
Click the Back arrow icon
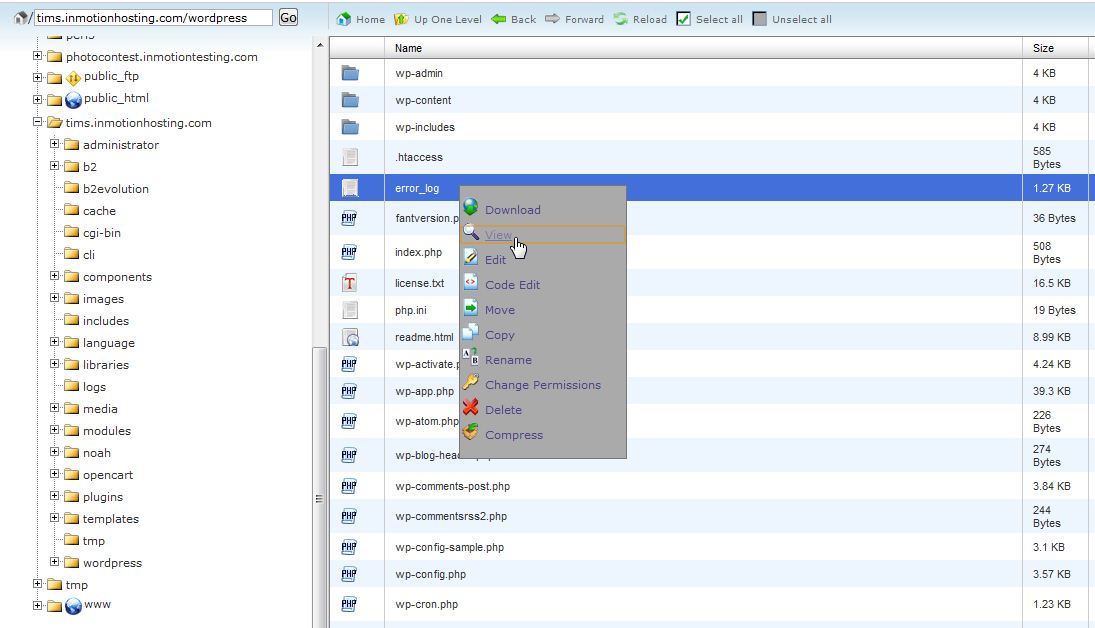(499, 19)
